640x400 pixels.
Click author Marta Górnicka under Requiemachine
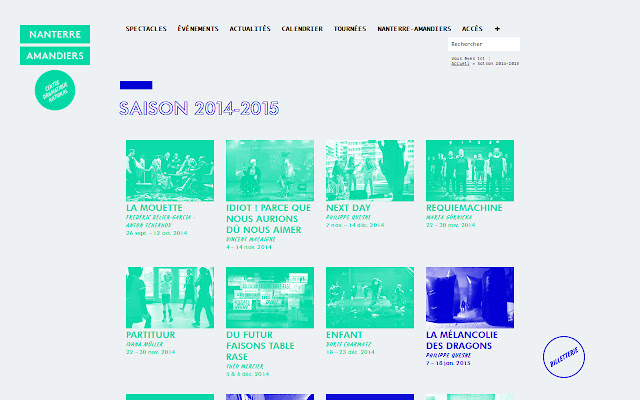point(449,218)
